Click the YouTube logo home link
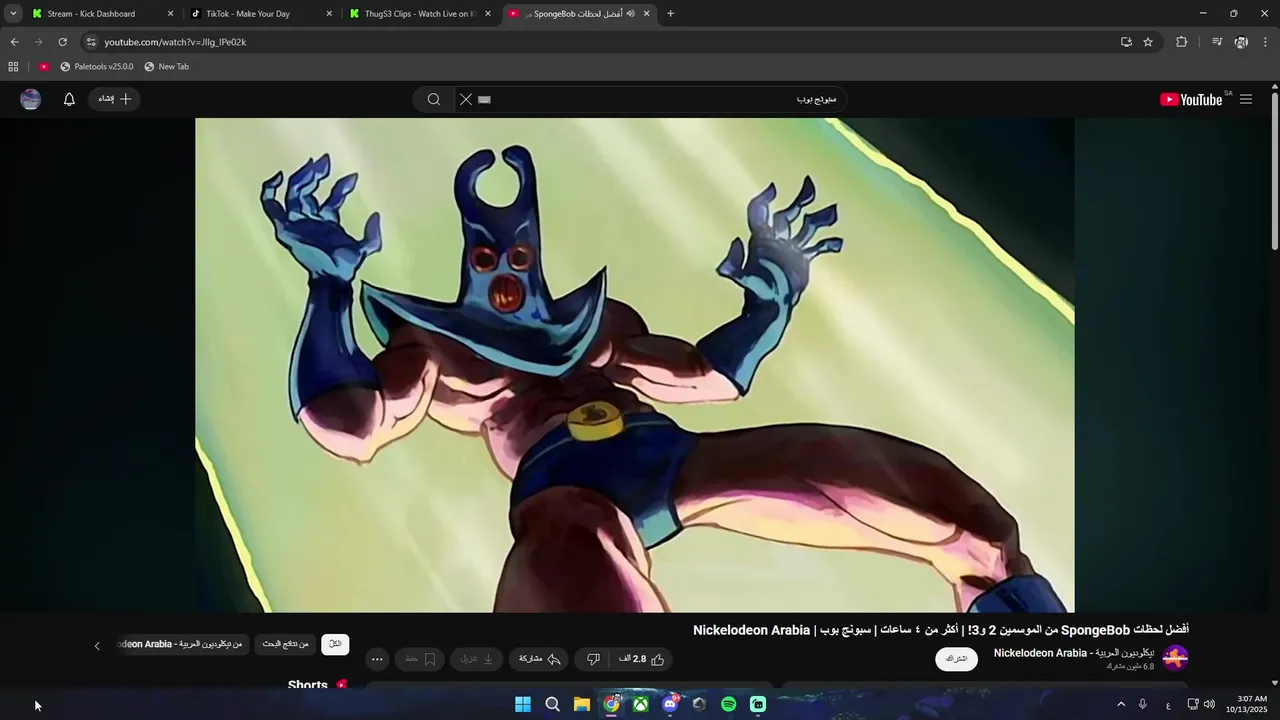Screen dimensions: 1280x720 (1191, 99)
